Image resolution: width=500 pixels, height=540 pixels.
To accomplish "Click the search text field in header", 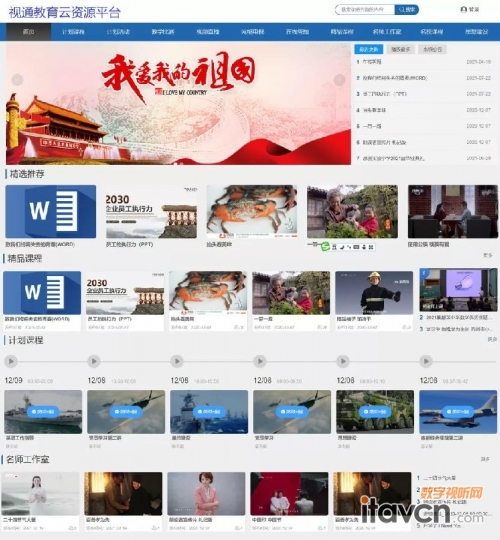I will [x=365, y=10].
